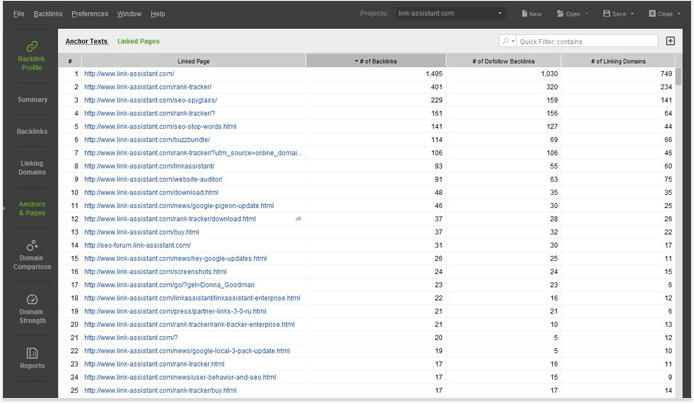This screenshot has height=403, width=694.
Task: Open the google-local-3-pack-update.html link
Action: click(x=187, y=351)
